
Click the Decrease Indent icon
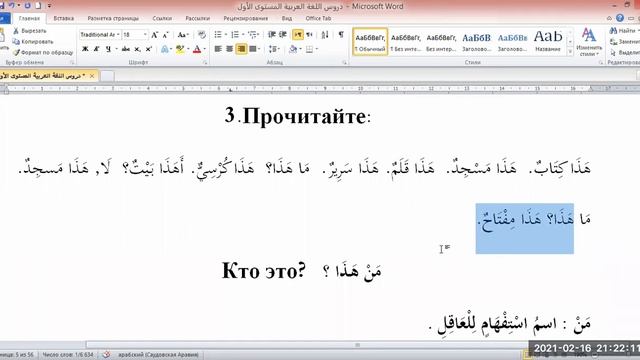tap(272, 35)
